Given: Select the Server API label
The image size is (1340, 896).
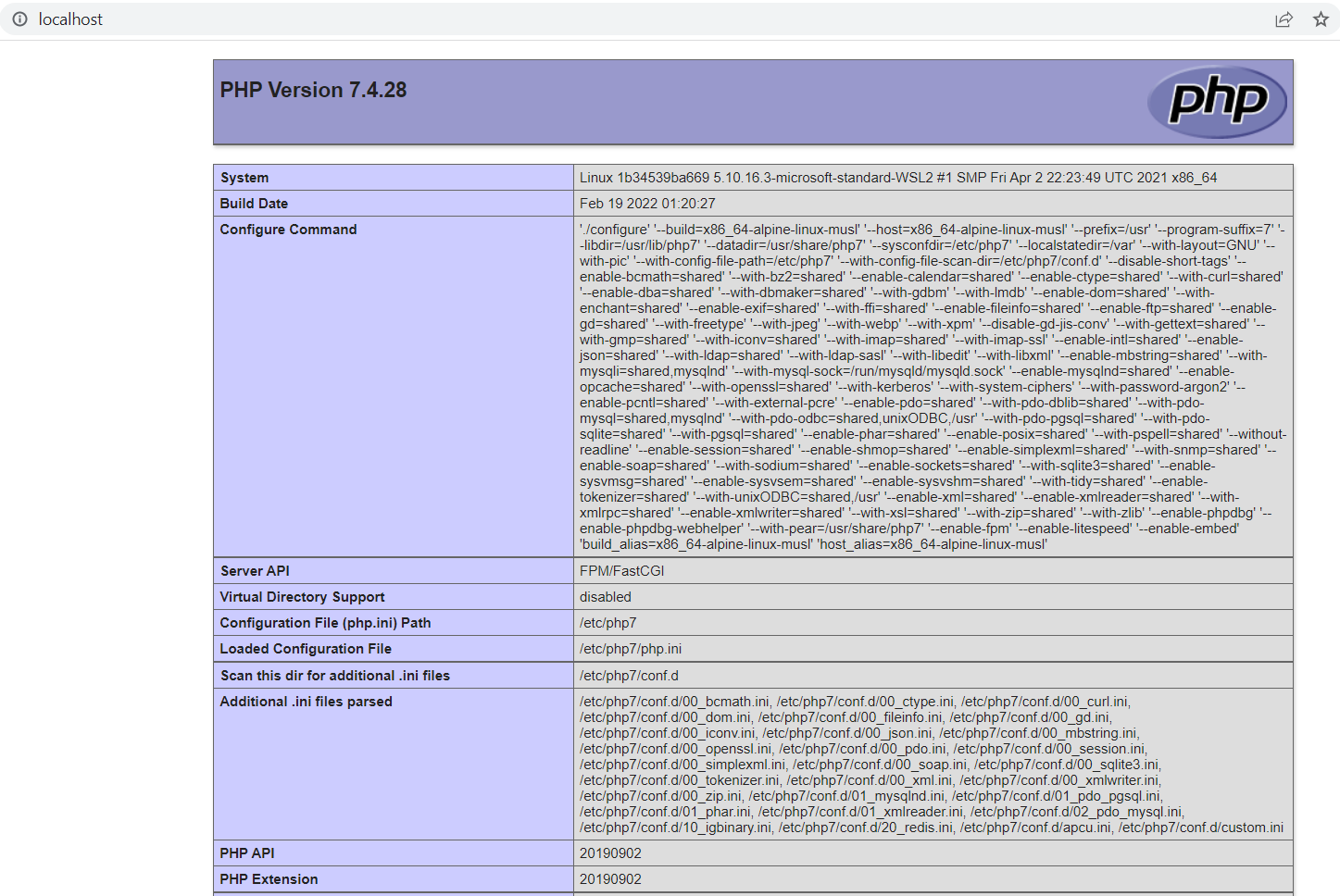Looking at the screenshot, I should (x=255, y=571).
